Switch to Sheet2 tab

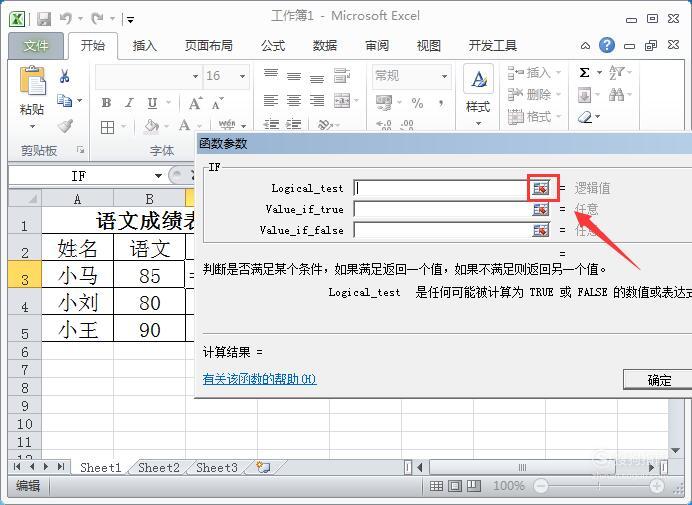[x=159, y=467]
